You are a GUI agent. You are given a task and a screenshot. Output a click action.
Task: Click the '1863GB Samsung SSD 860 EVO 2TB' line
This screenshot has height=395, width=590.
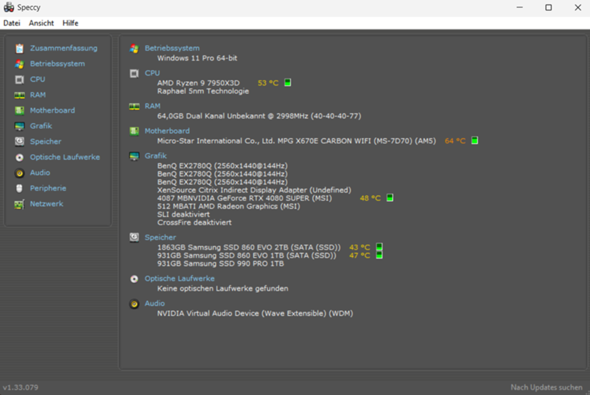coord(249,247)
